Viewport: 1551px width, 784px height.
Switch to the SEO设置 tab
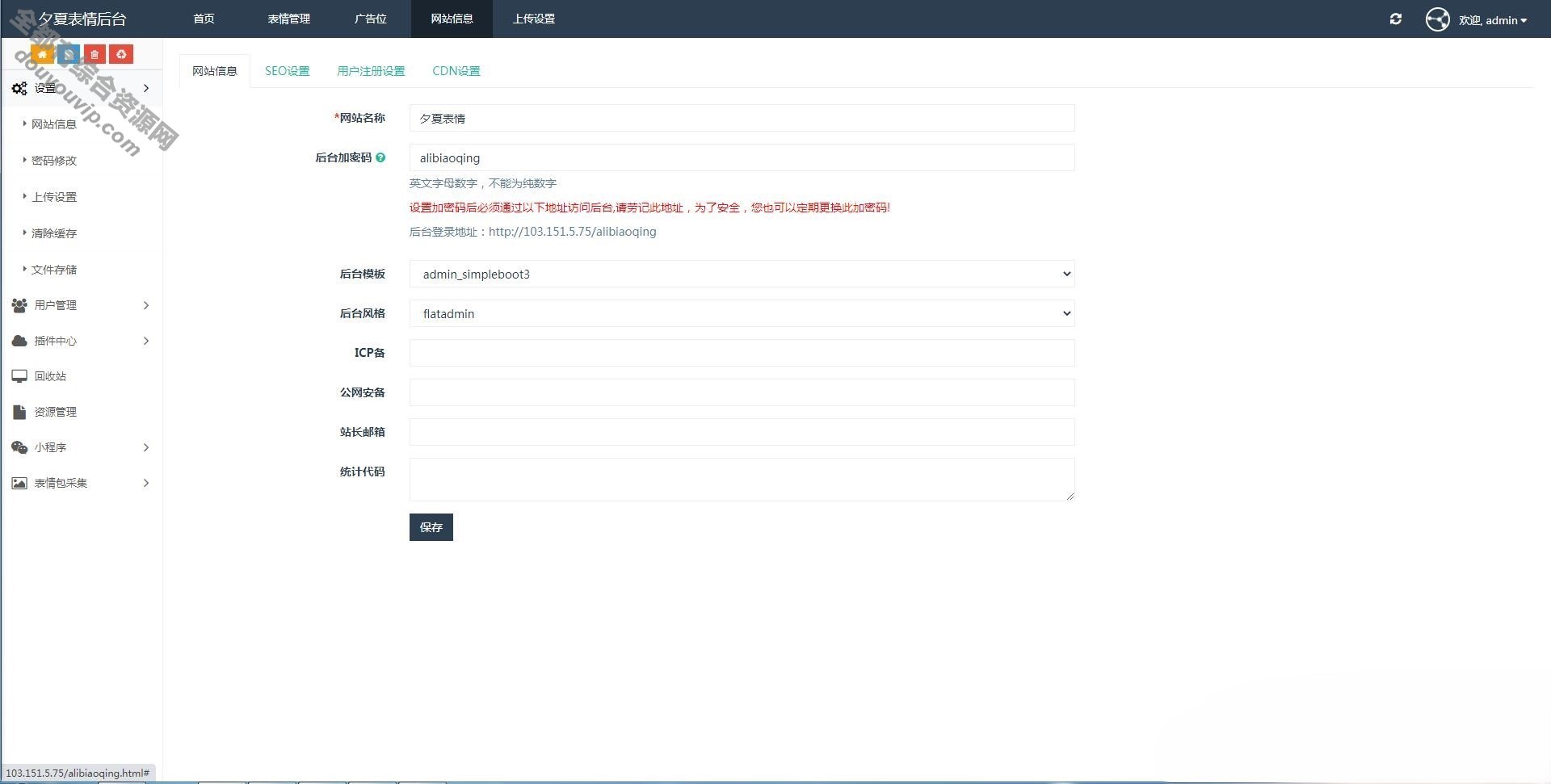[287, 71]
